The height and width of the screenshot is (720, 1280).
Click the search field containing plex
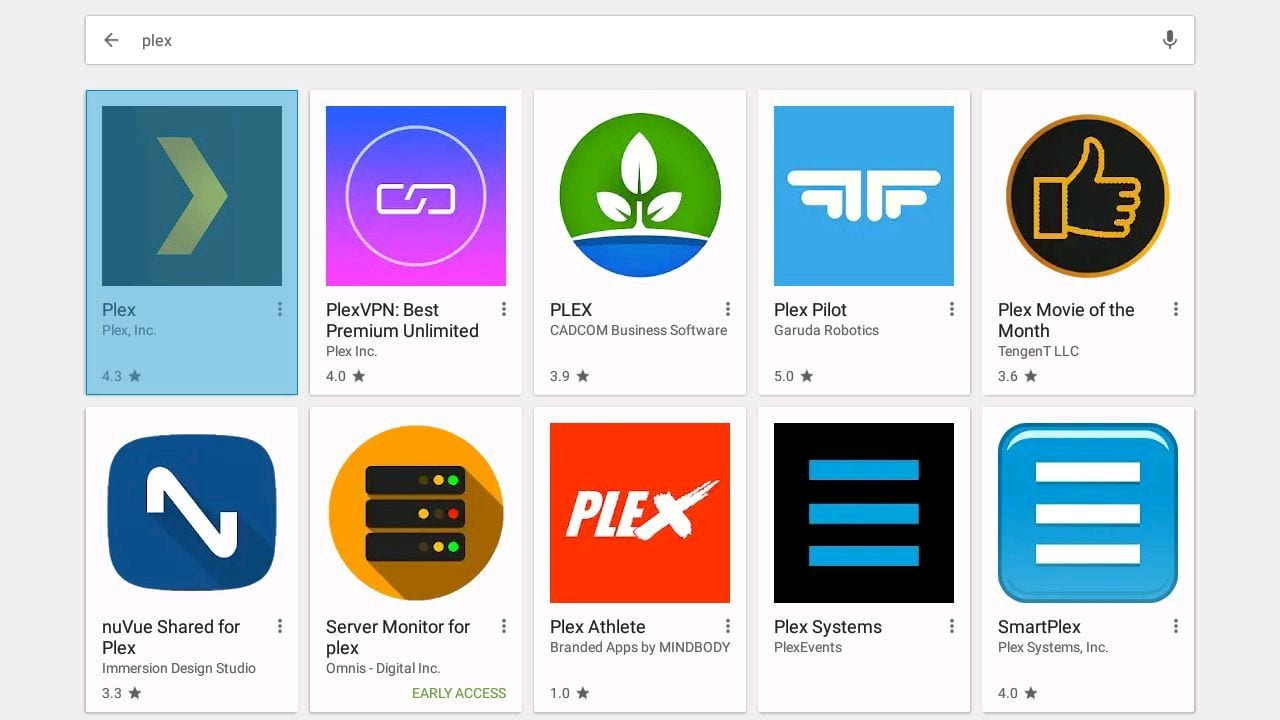640,40
